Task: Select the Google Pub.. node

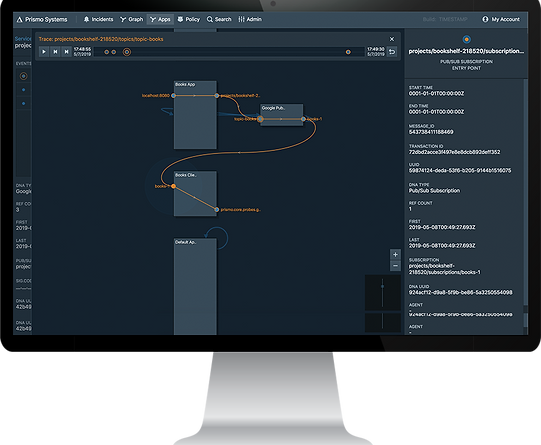Action: click(x=282, y=115)
